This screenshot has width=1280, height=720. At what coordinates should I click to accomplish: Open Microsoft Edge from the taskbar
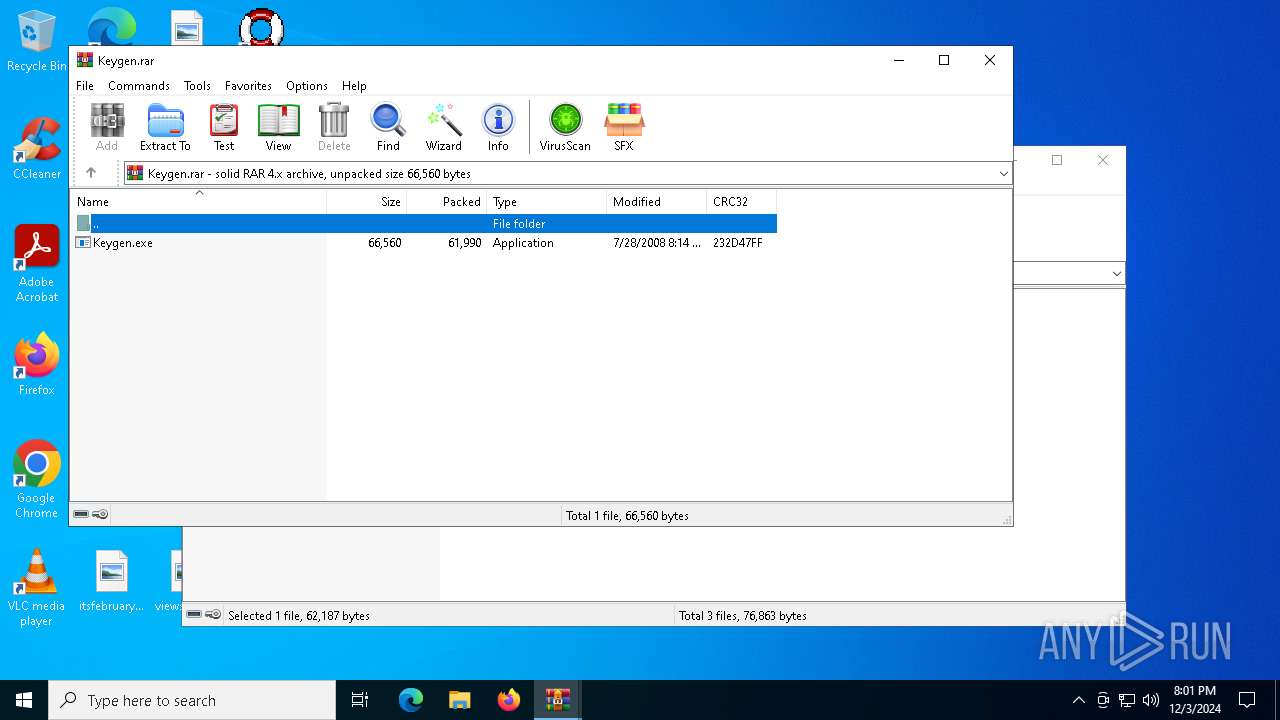411,700
